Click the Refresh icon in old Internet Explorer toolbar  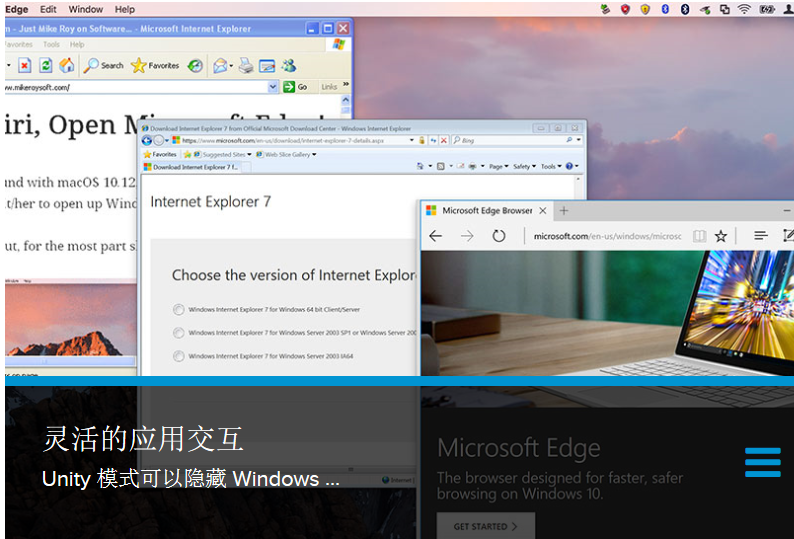coord(46,65)
